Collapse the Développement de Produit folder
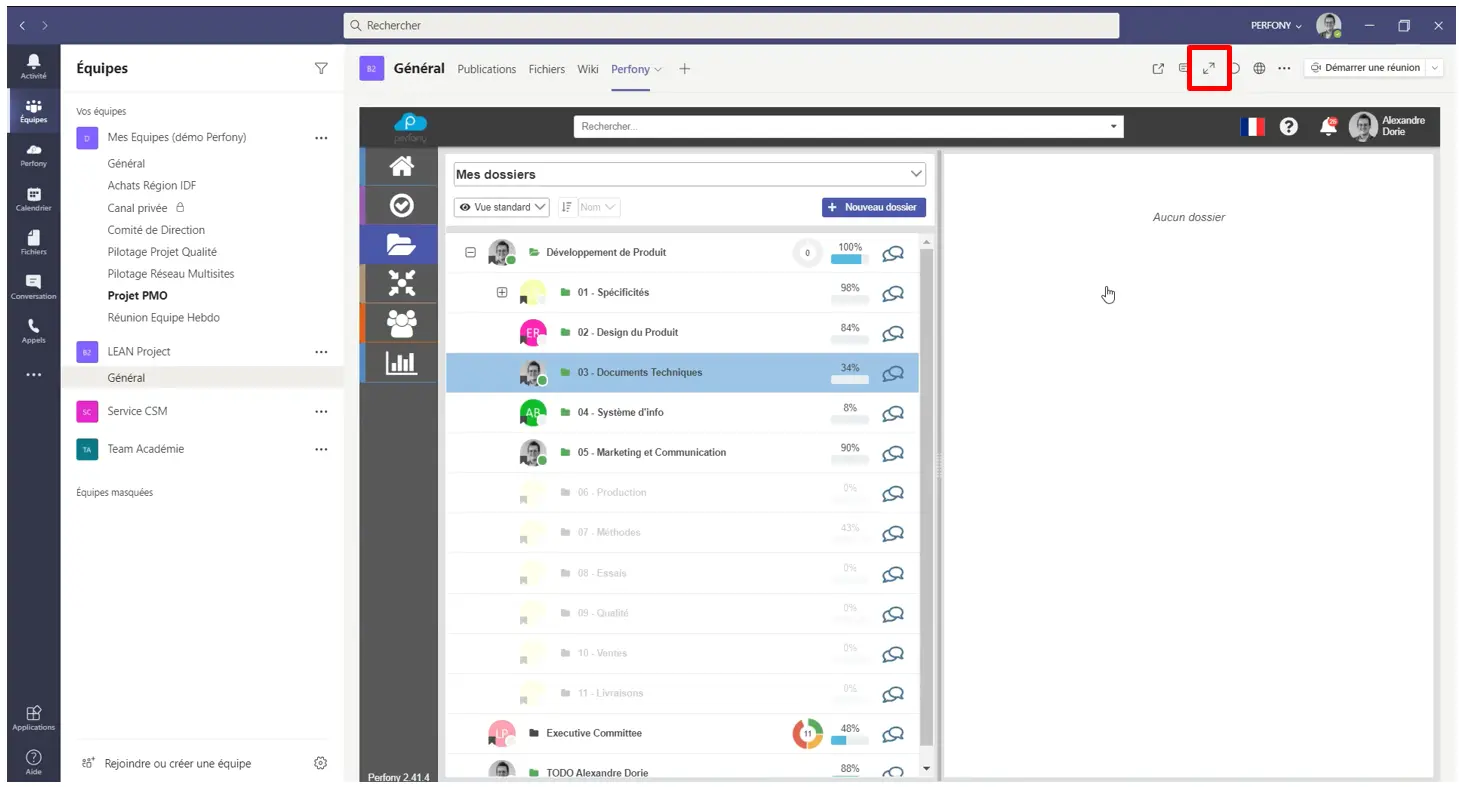The image size is (1459, 787). [x=470, y=253]
